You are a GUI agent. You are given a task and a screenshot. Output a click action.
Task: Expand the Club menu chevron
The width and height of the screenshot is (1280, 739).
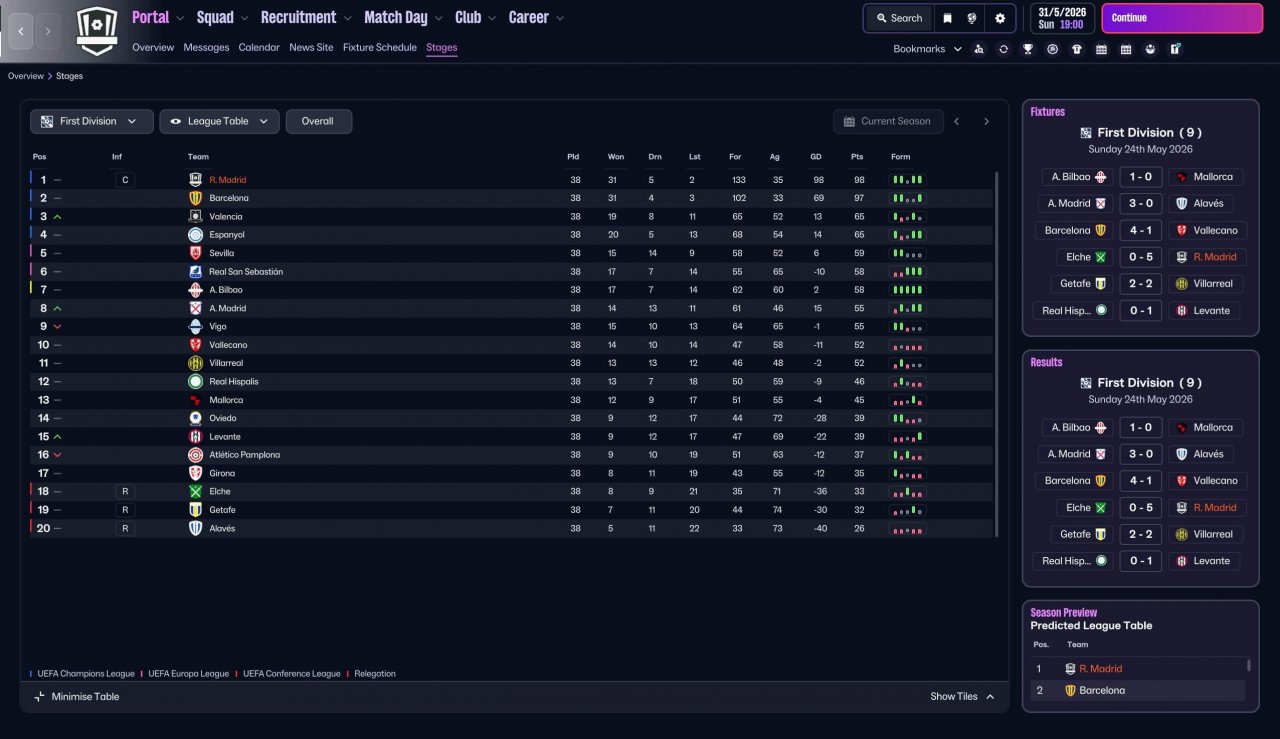pyautogui.click(x=493, y=18)
